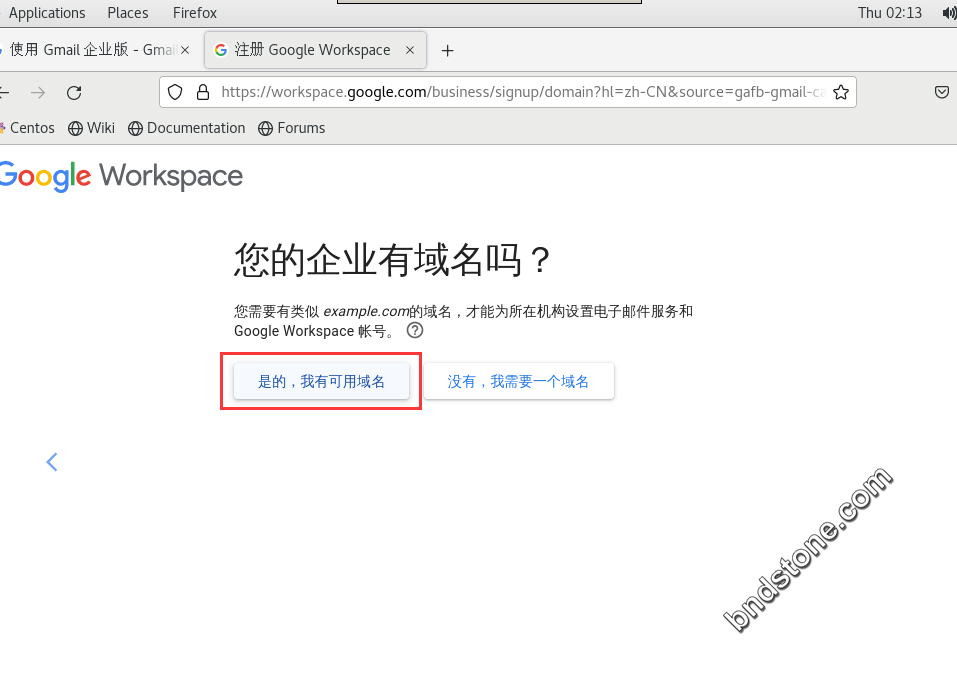The height and width of the screenshot is (689, 957).
Task: Open the Applications menu
Action: point(47,13)
